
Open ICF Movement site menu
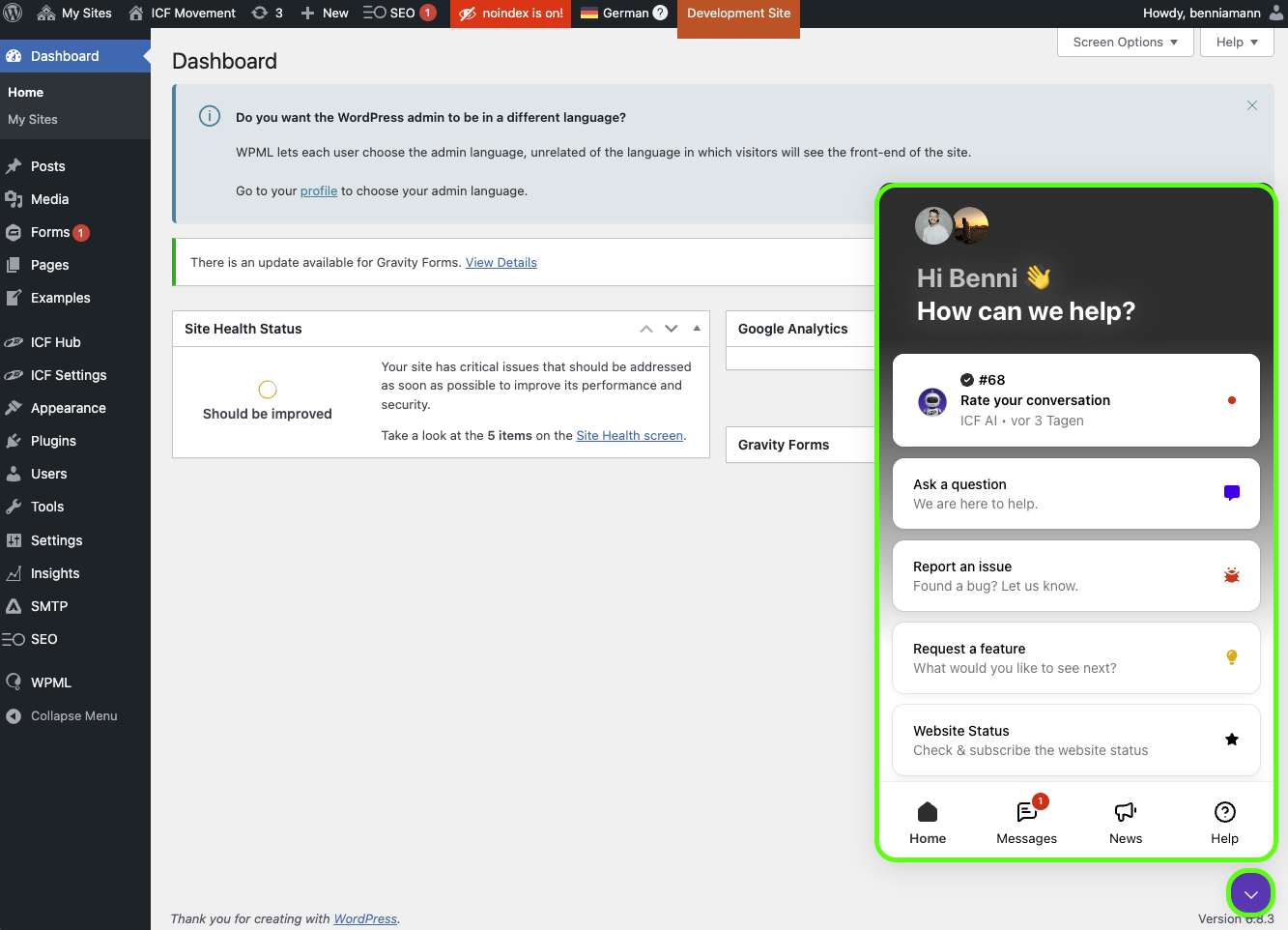coord(182,14)
